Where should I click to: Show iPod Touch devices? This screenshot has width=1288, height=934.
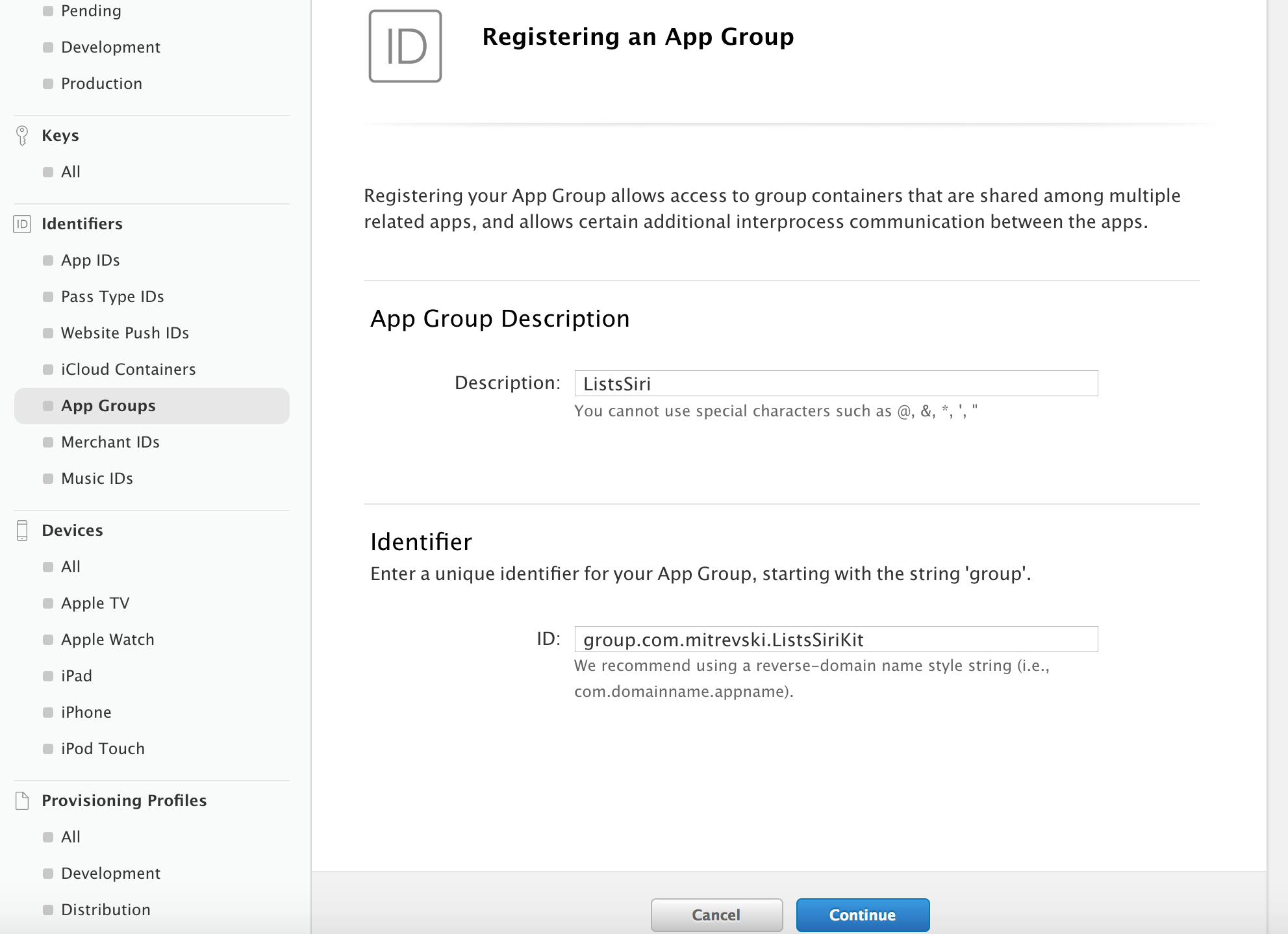pyautogui.click(x=103, y=749)
